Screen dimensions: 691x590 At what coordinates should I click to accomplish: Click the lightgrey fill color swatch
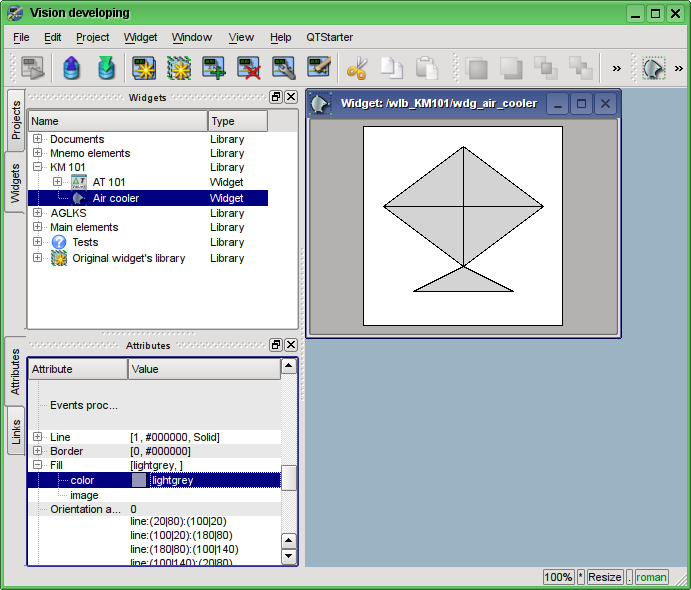tap(139, 480)
